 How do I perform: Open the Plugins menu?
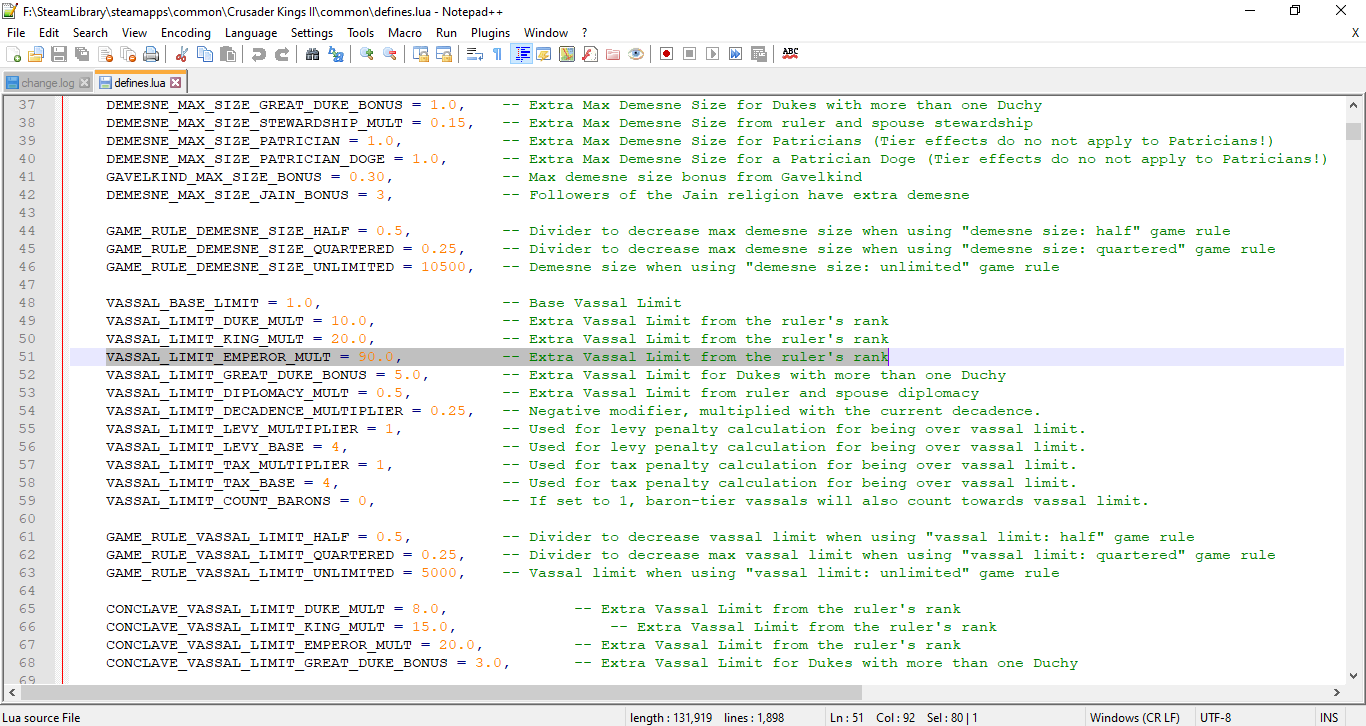[490, 32]
